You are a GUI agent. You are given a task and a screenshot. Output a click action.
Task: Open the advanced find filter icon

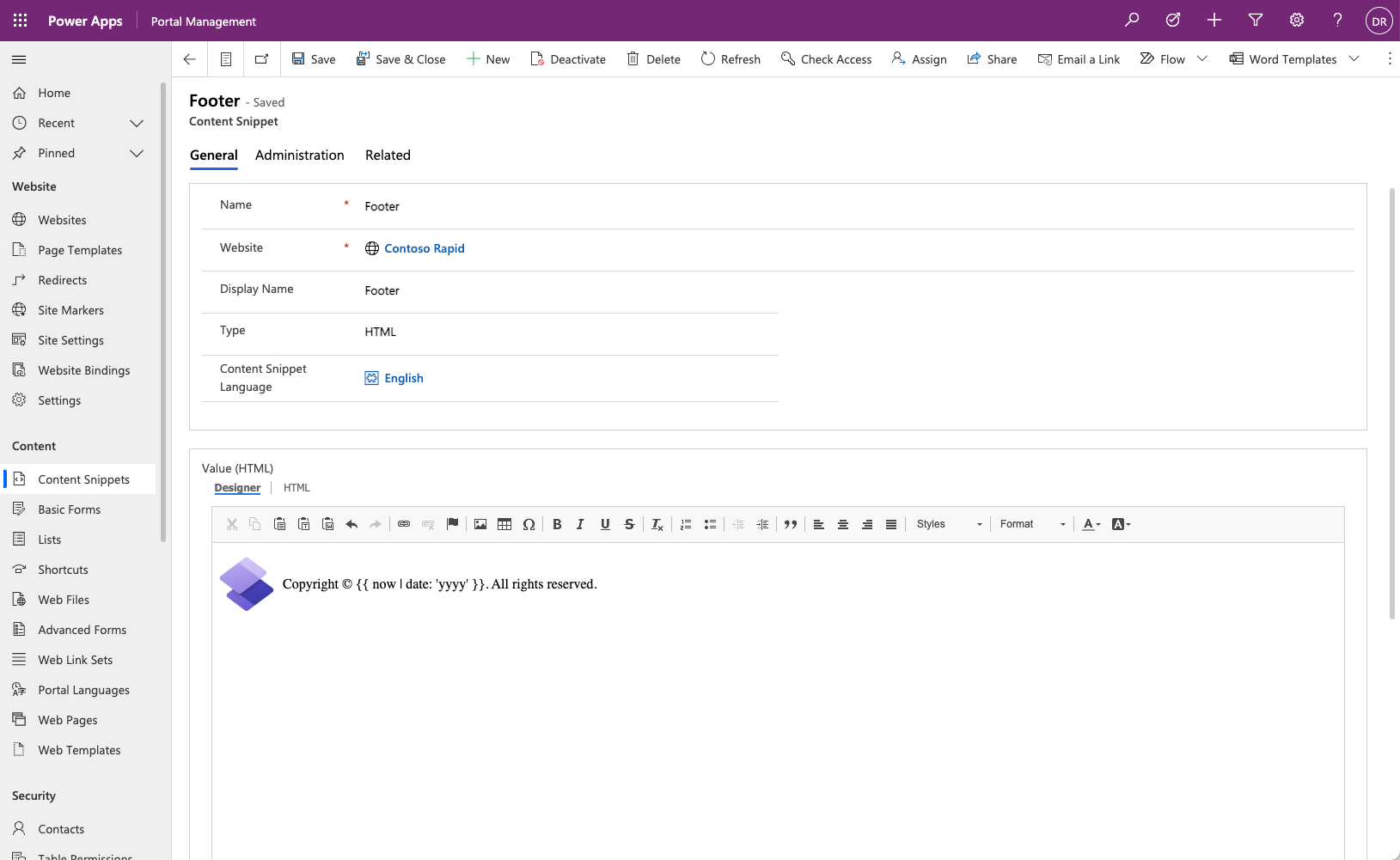click(1256, 20)
